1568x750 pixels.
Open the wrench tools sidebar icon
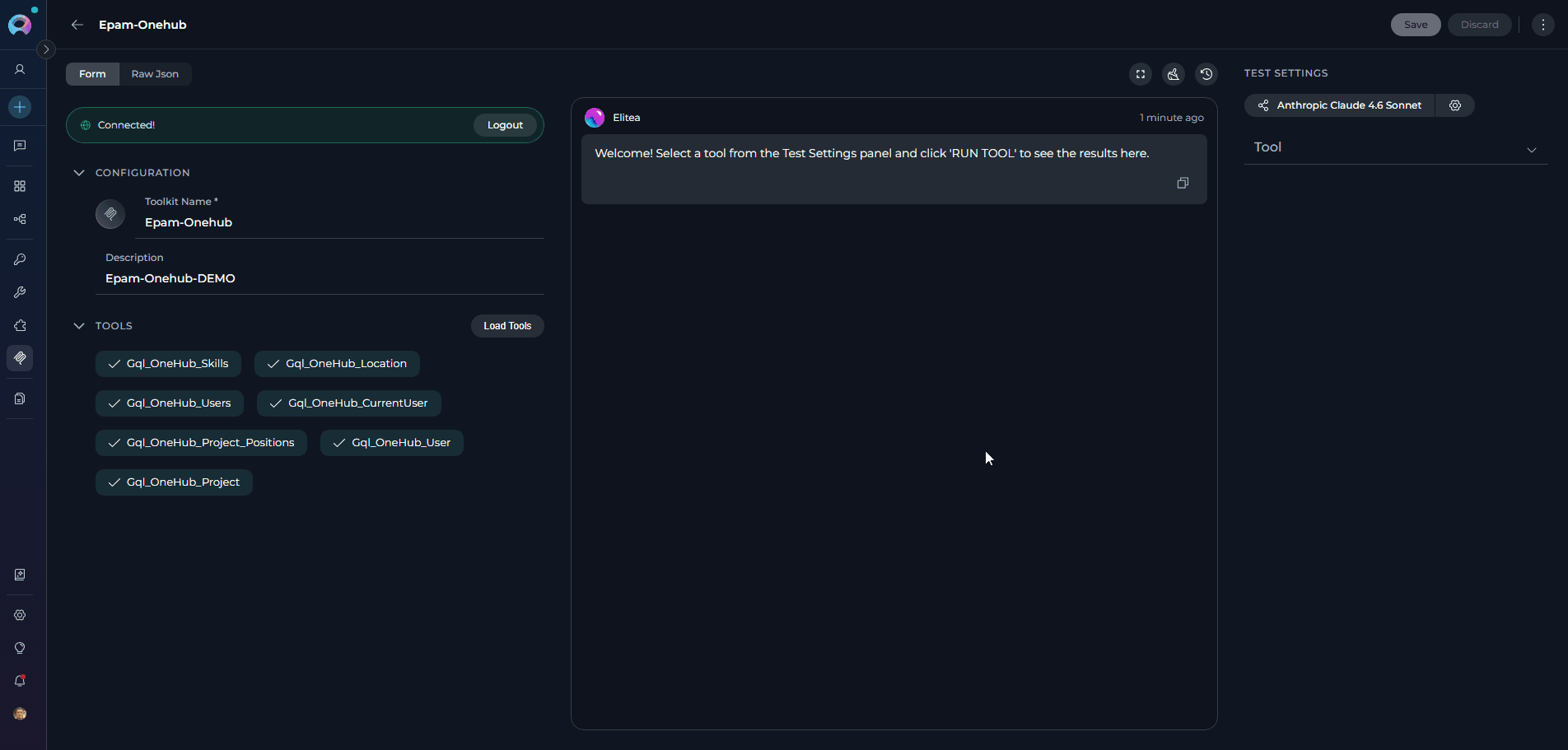[x=20, y=292]
